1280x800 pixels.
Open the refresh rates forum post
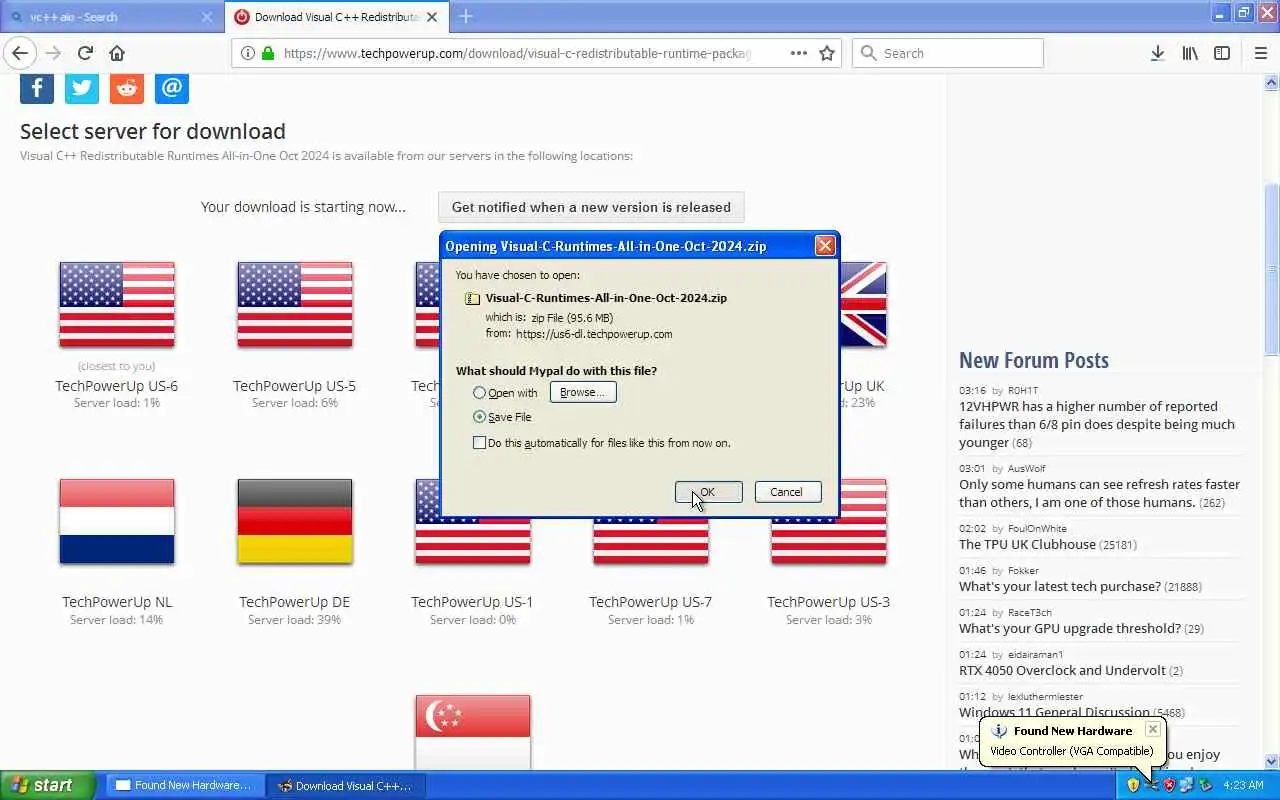(1099, 493)
